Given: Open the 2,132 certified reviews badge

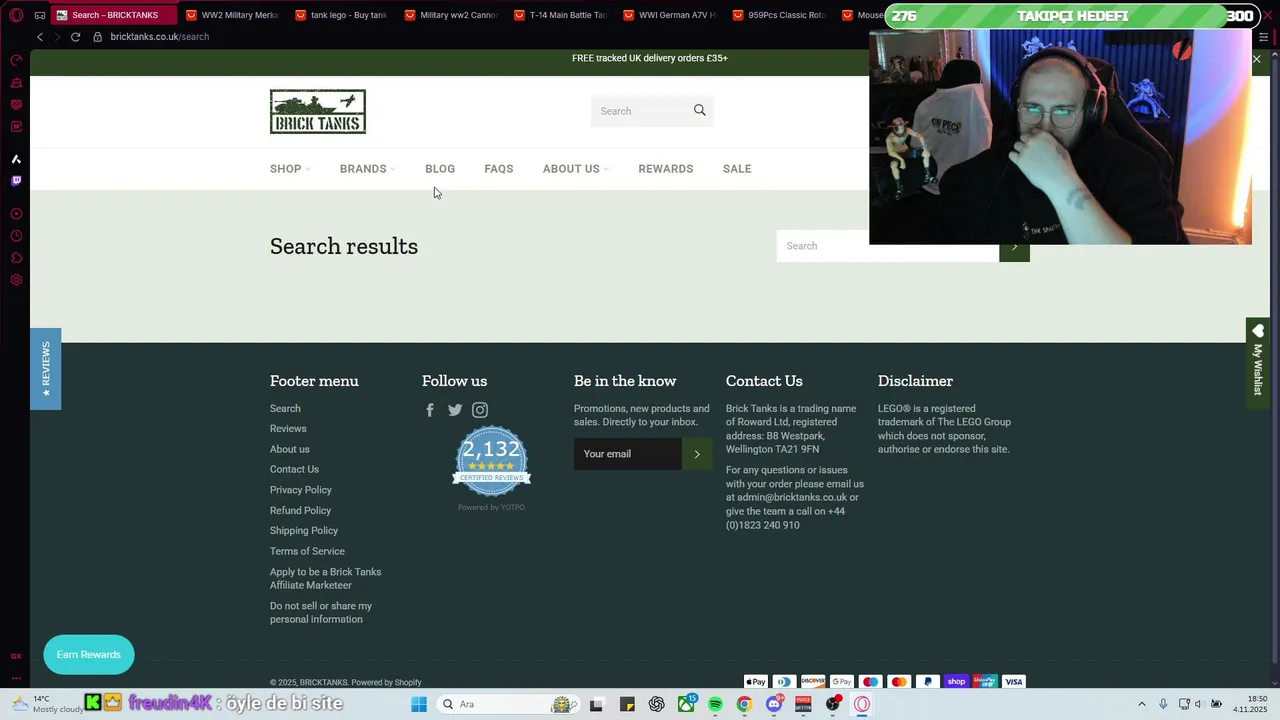Looking at the screenshot, I should [491, 461].
